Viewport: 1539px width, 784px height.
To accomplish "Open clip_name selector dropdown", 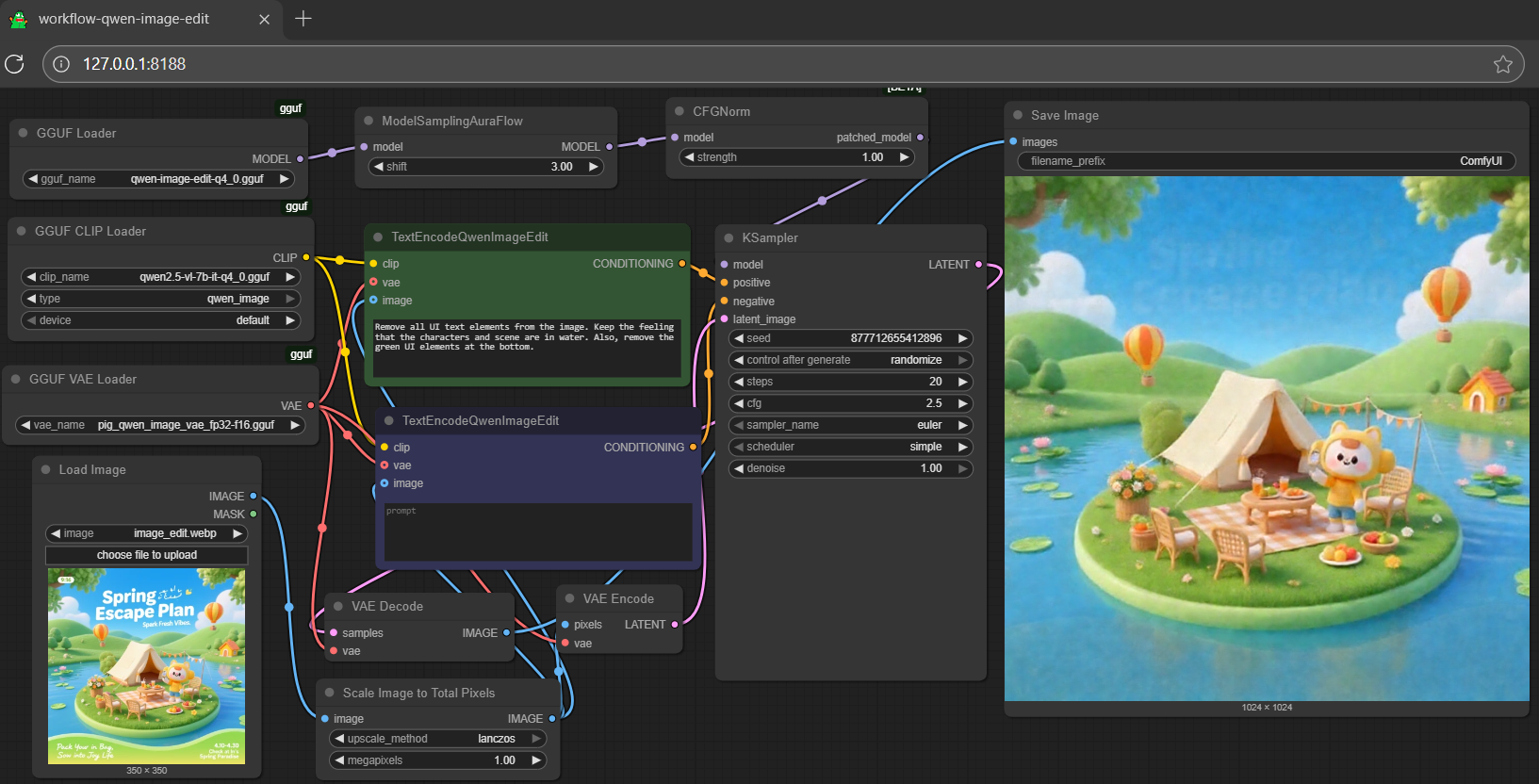I will click(160, 277).
